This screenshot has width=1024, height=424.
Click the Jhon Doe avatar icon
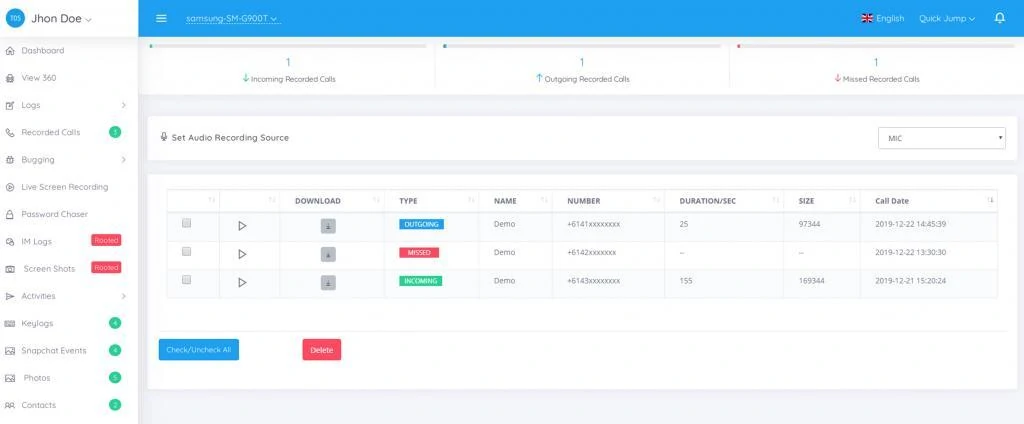(15, 18)
